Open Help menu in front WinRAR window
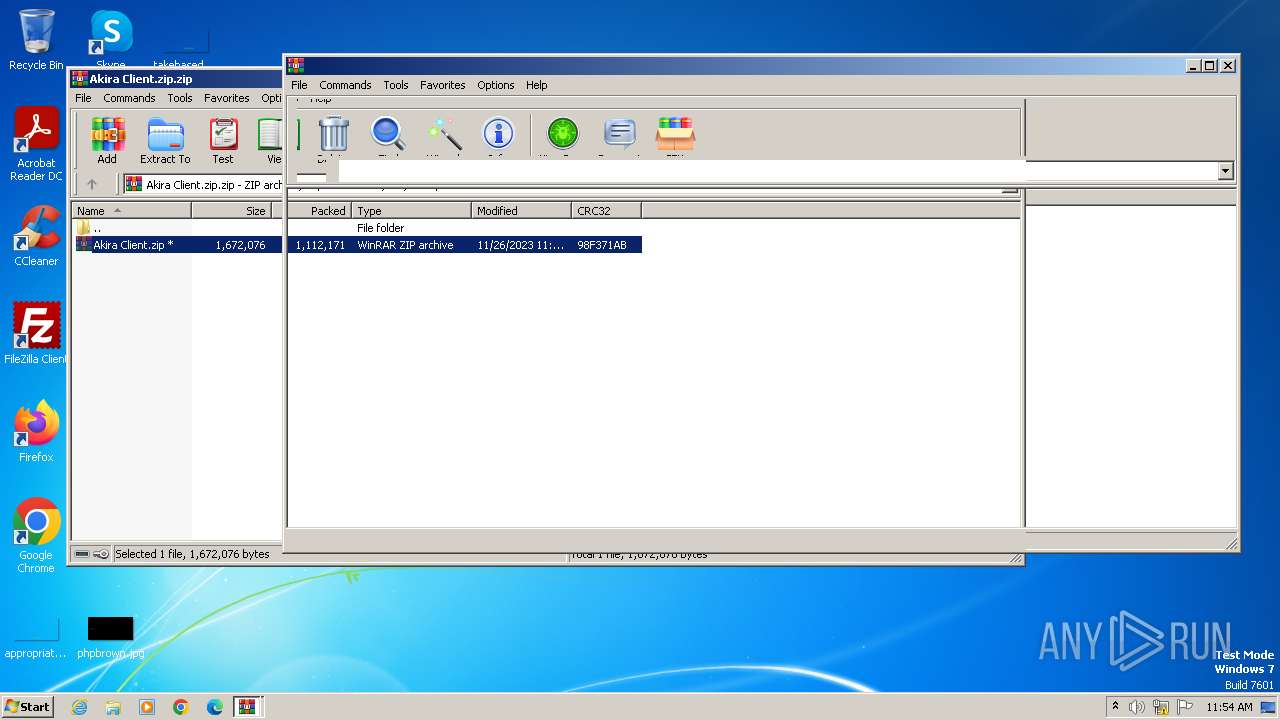This screenshot has height=720, width=1280. pyautogui.click(x=536, y=85)
